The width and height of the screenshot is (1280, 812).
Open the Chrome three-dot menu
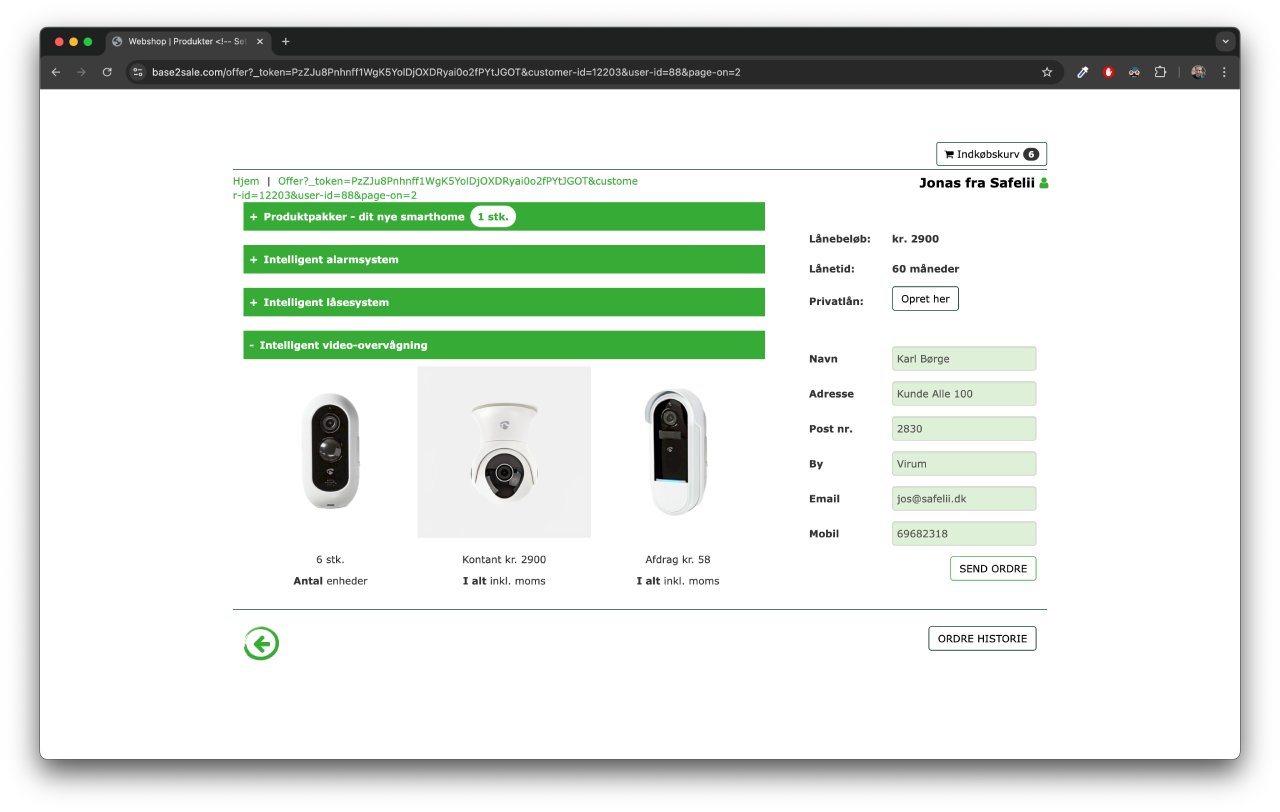pyautogui.click(x=1224, y=72)
